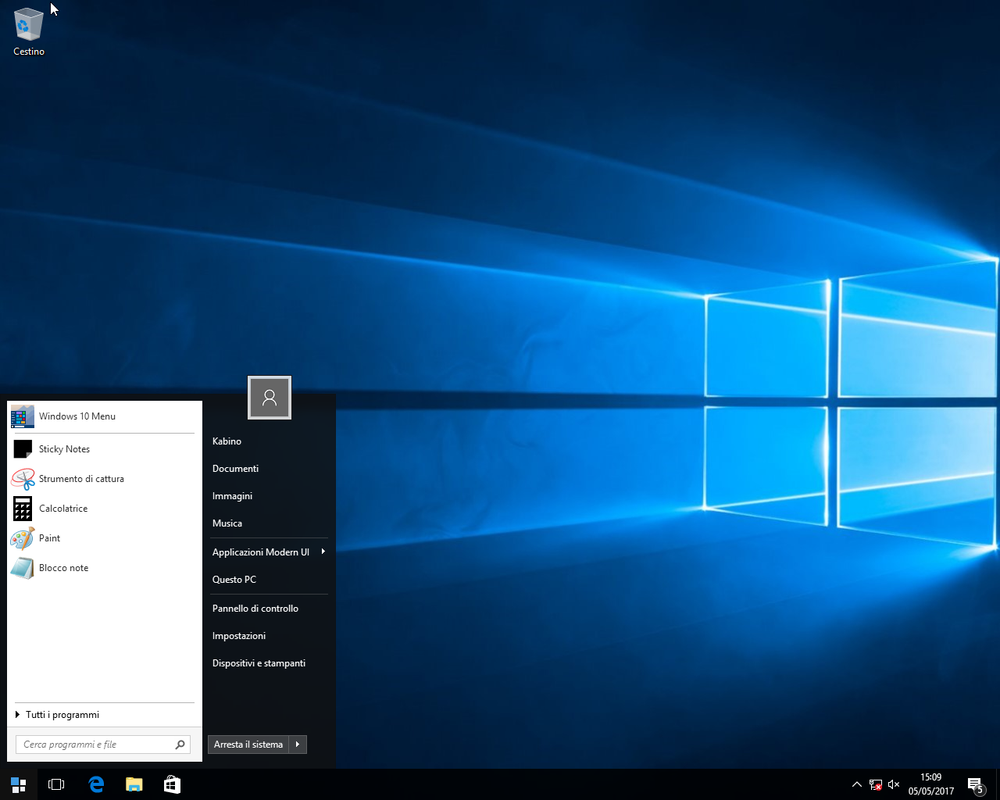
Task: Click the user account picture
Action: [x=269, y=397]
